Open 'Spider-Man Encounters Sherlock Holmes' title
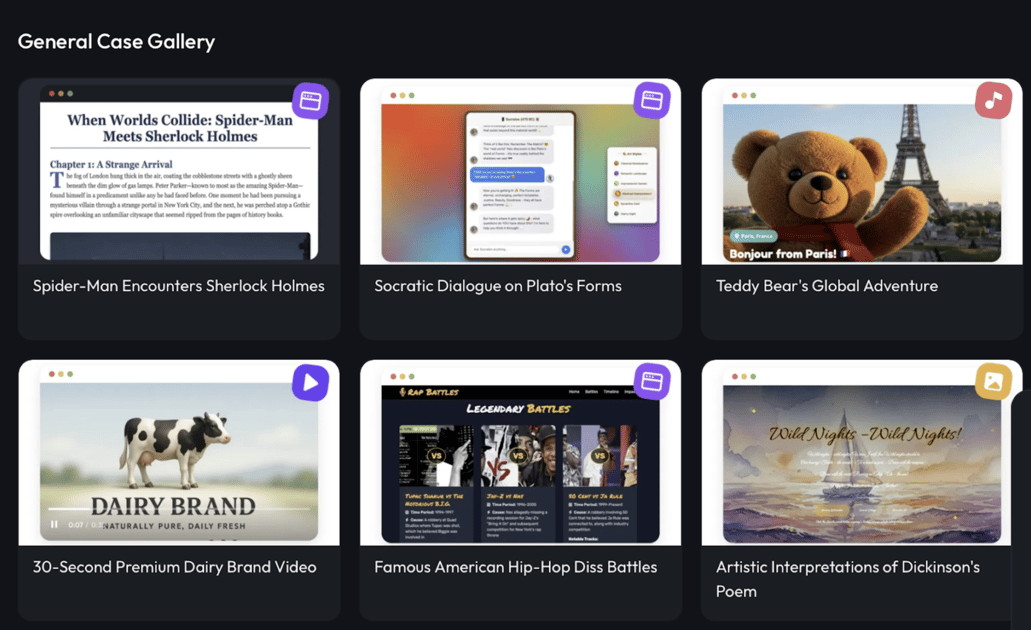This screenshot has height=630, width=1031. 179,286
